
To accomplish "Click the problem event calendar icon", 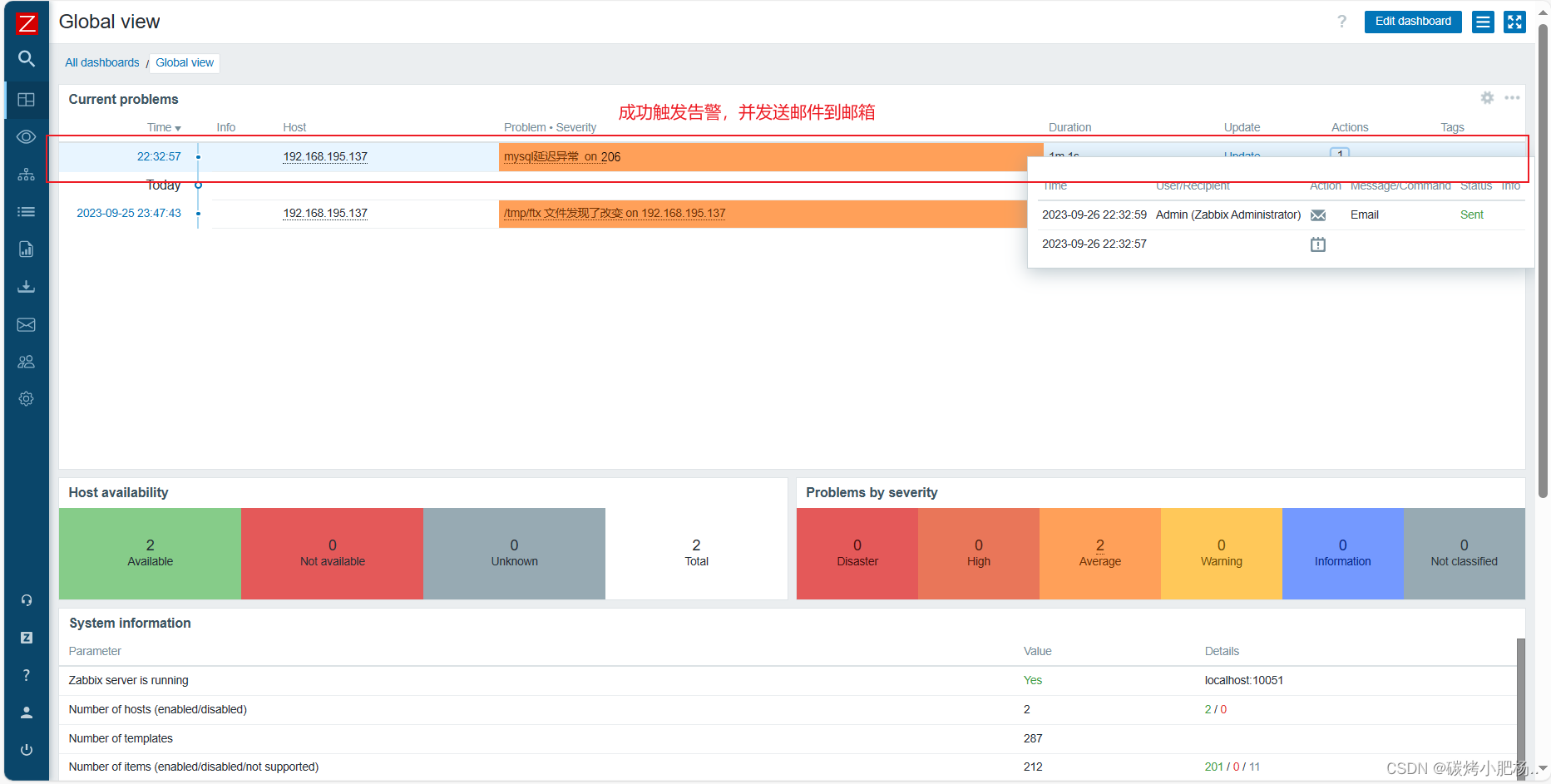I will click(1318, 244).
